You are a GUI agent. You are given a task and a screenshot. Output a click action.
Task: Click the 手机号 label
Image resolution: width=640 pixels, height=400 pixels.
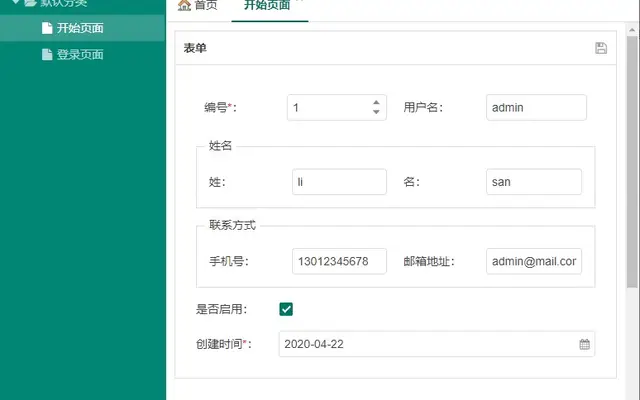pyautogui.click(x=229, y=261)
